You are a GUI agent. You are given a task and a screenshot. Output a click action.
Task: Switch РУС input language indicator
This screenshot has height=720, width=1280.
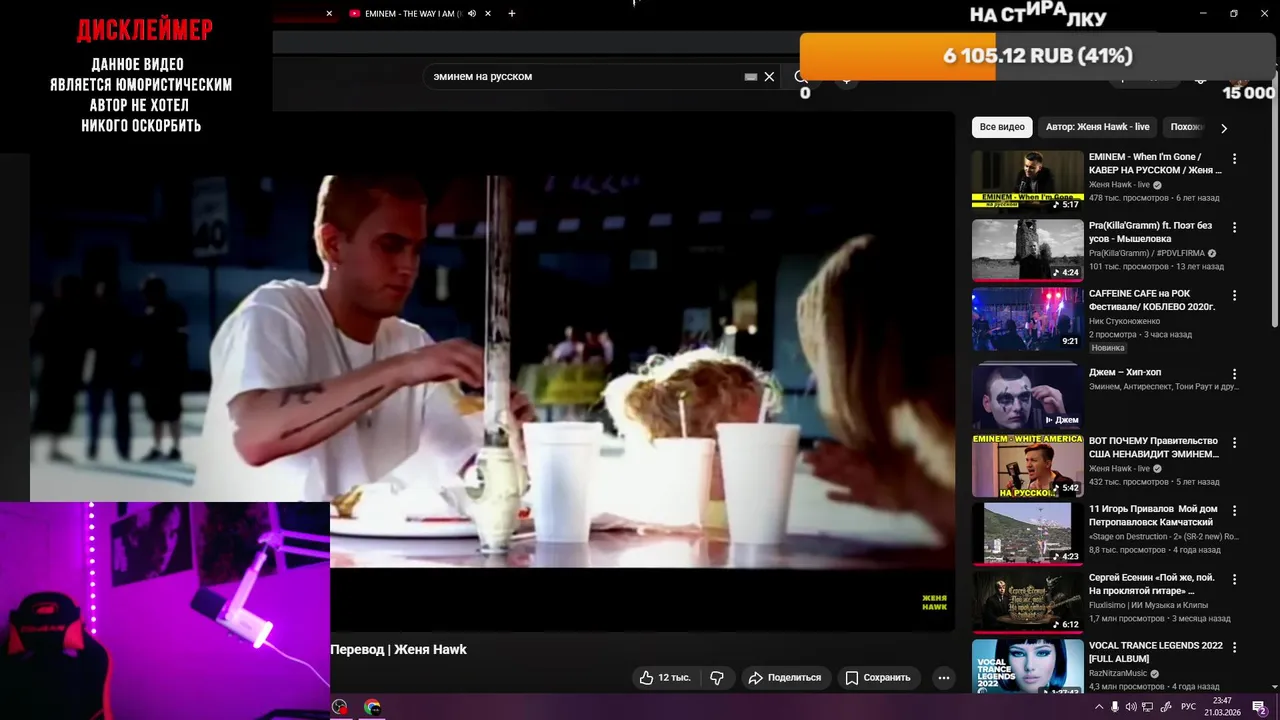(1188, 707)
